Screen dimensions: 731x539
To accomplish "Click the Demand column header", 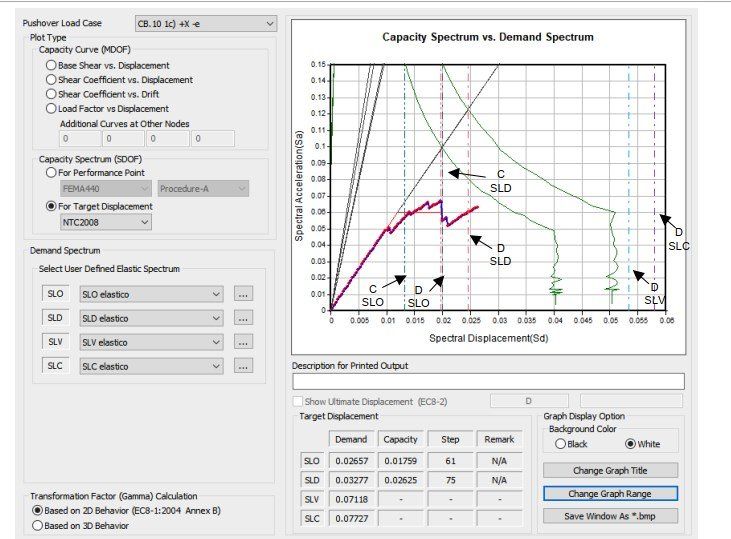I will (352, 439).
